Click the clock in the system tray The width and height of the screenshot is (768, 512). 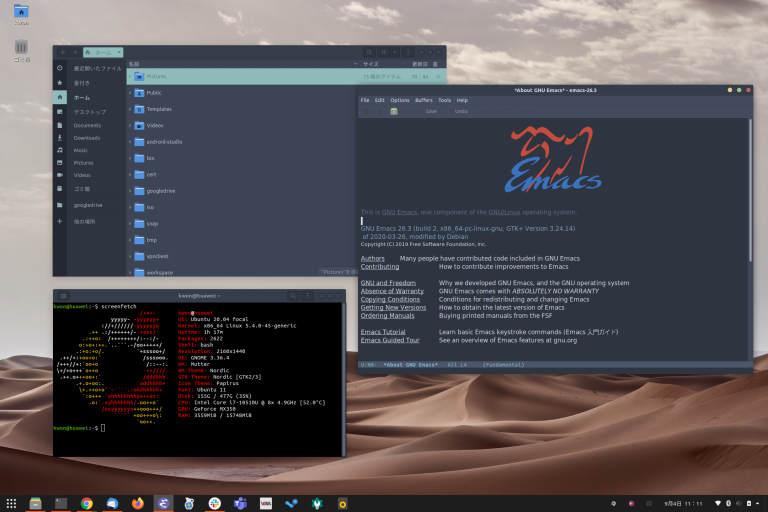coord(683,504)
